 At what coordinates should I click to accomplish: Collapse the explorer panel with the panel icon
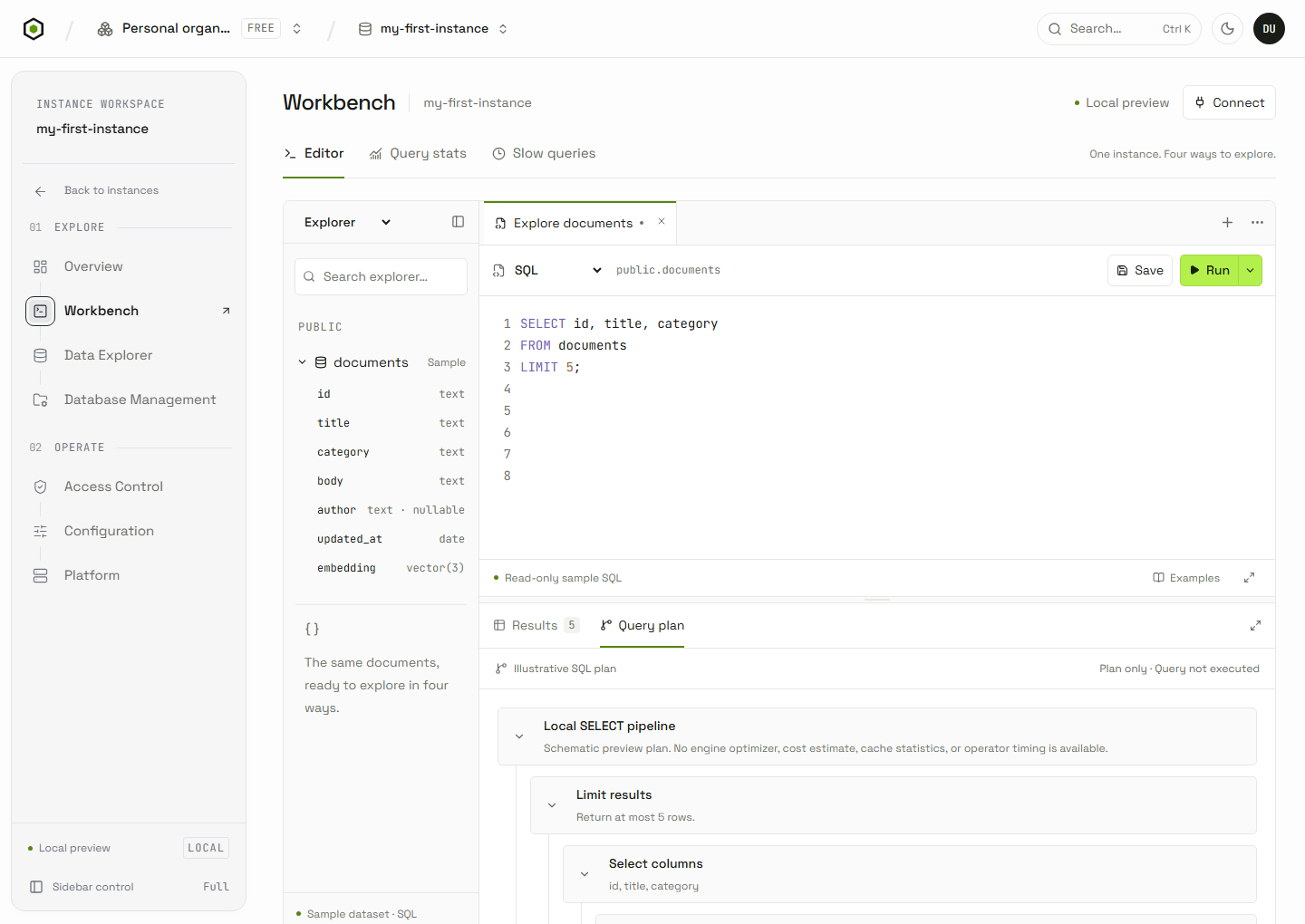[458, 222]
